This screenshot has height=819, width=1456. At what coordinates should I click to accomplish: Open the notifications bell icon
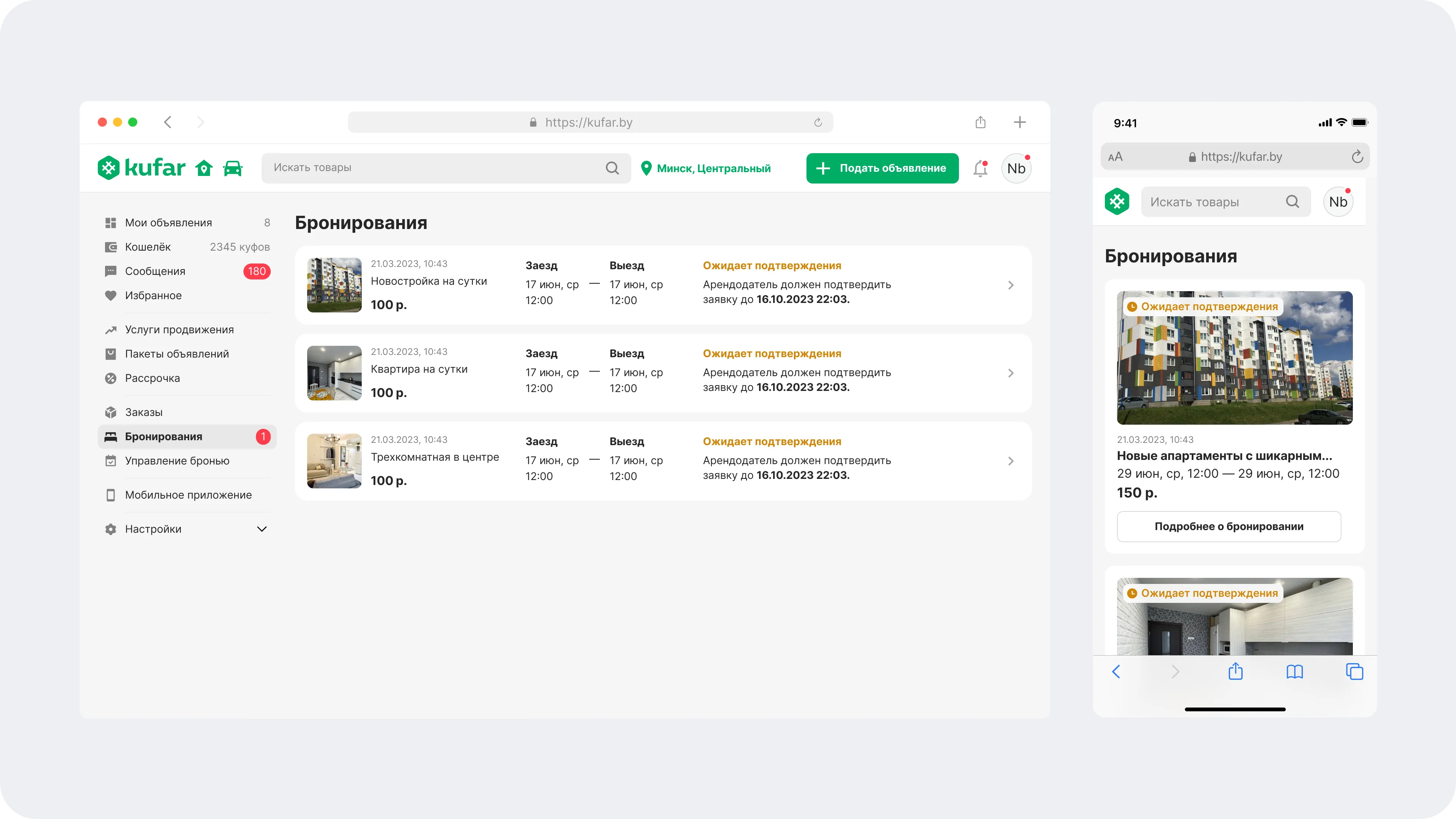point(980,168)
